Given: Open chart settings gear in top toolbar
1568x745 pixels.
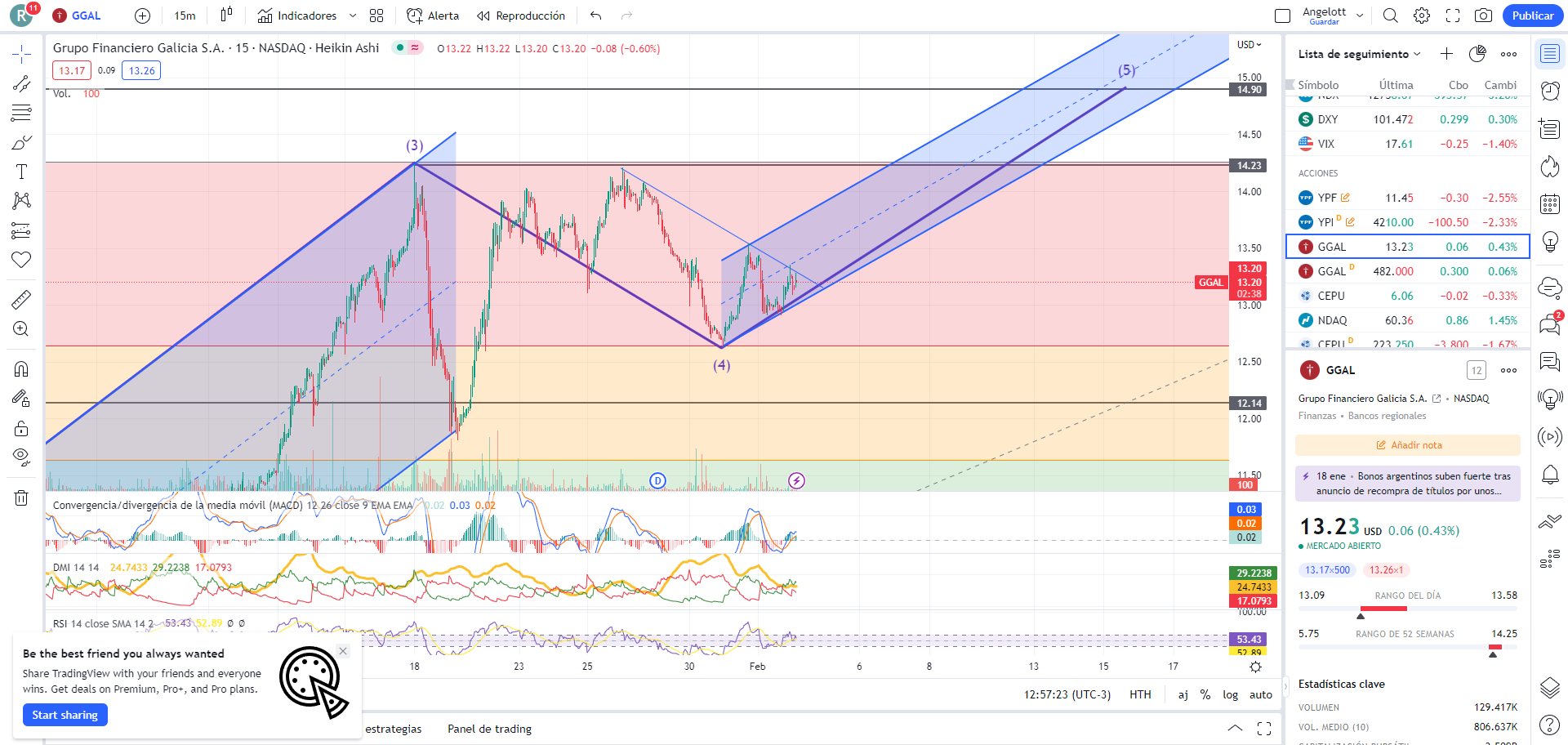Looking at the screenshot, I should tap(1422, 16).
